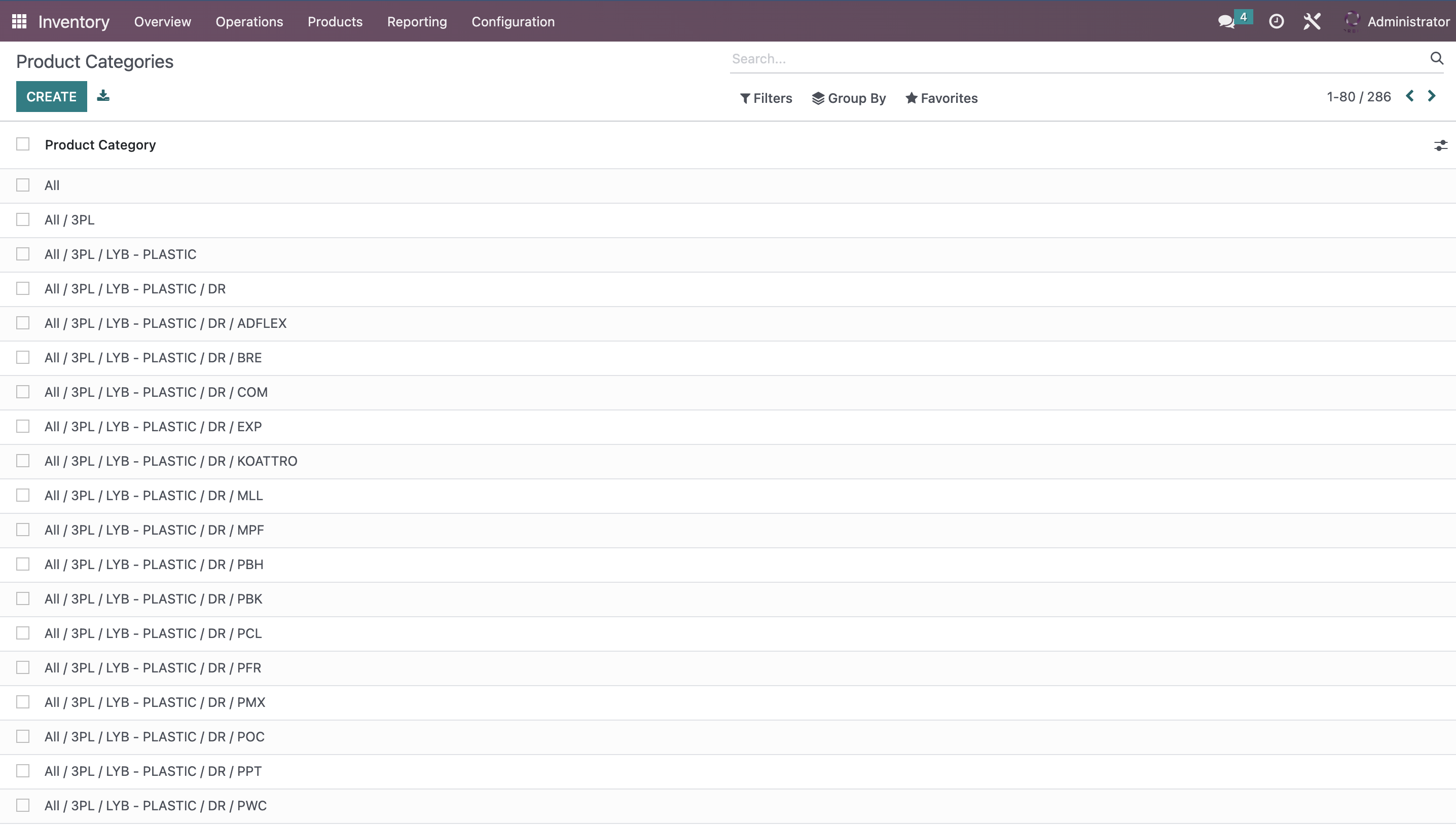Tick checkbox for DR / COM row
1456x826 pixels.
click(x=23, y=392)
